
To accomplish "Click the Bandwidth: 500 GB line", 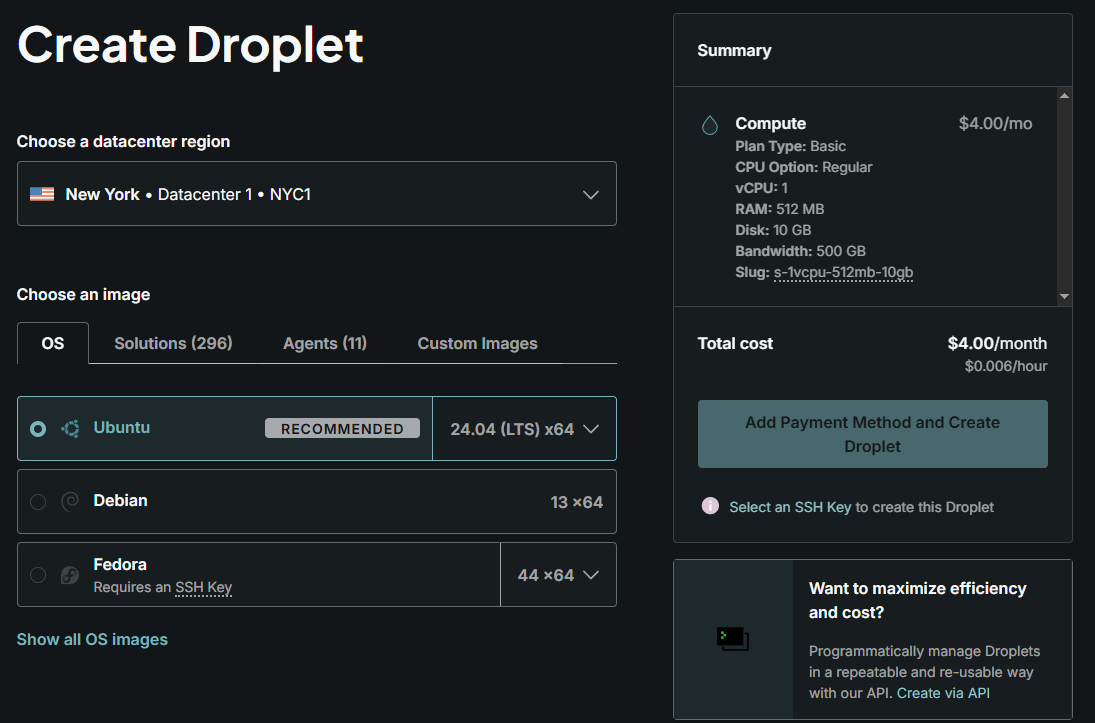I will click(800, 251).
